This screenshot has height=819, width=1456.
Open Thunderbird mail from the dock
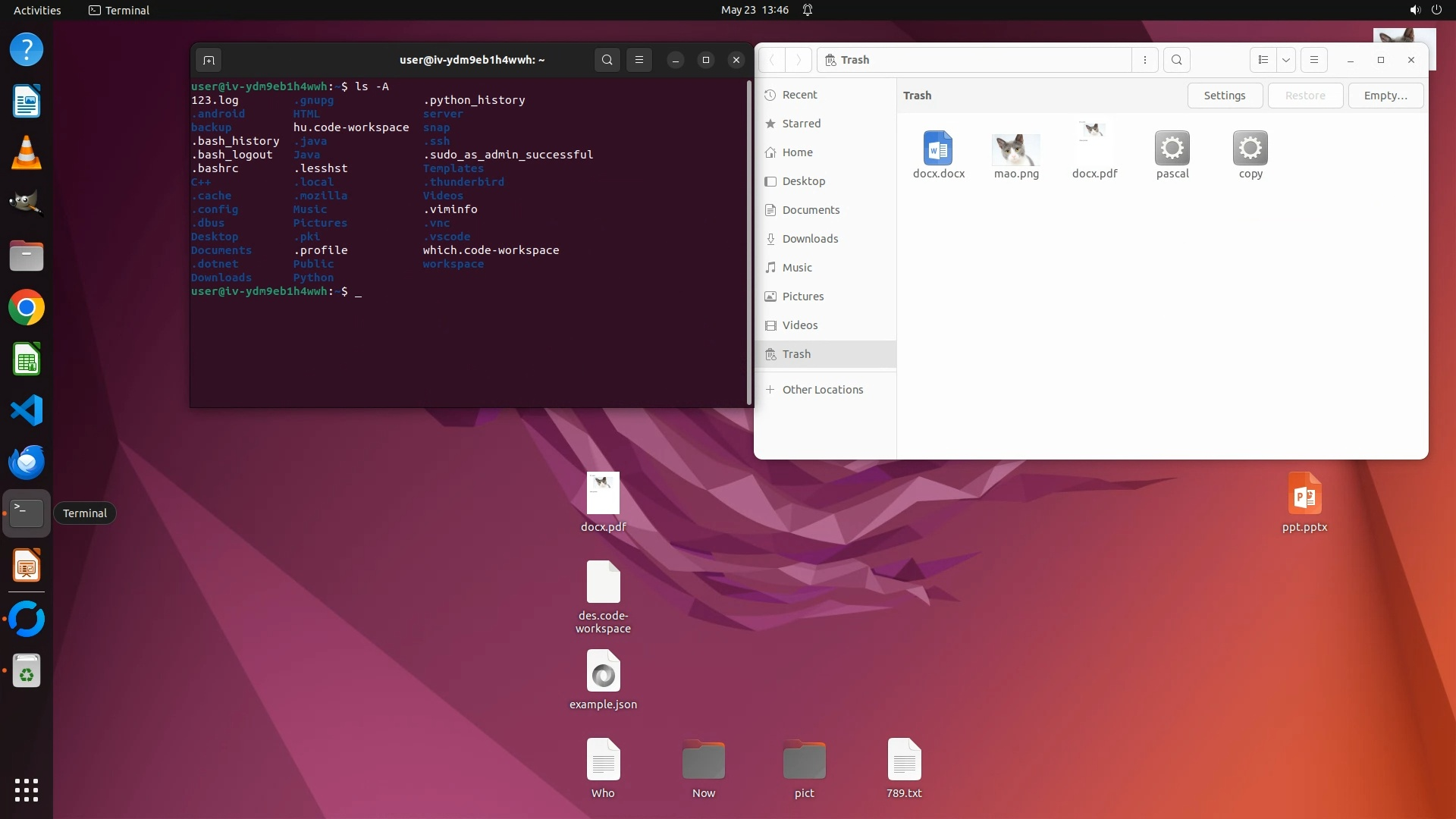click(27, 462)
